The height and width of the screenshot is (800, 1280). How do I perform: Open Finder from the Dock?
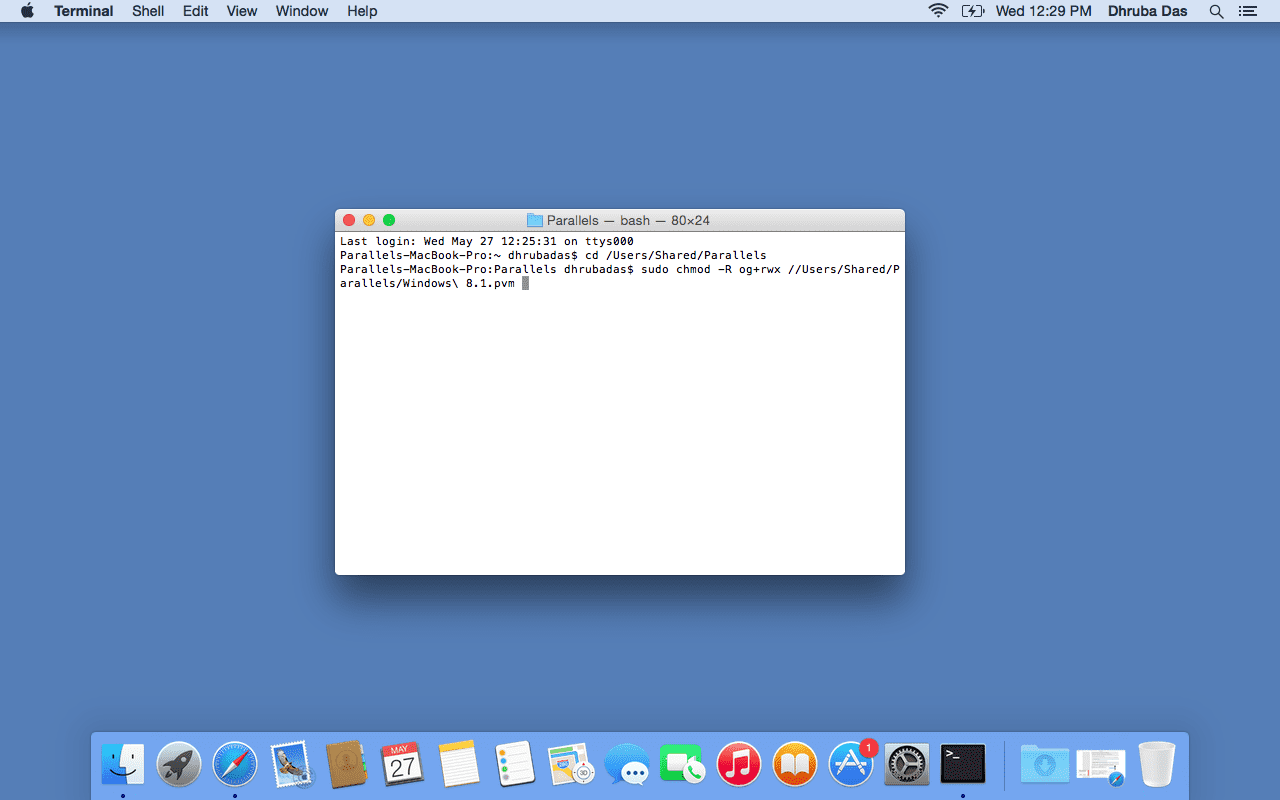[123, 765]
